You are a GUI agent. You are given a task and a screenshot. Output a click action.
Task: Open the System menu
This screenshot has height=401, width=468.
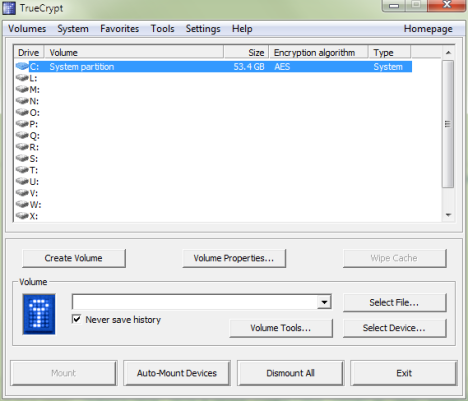click(x=73, y=29)
